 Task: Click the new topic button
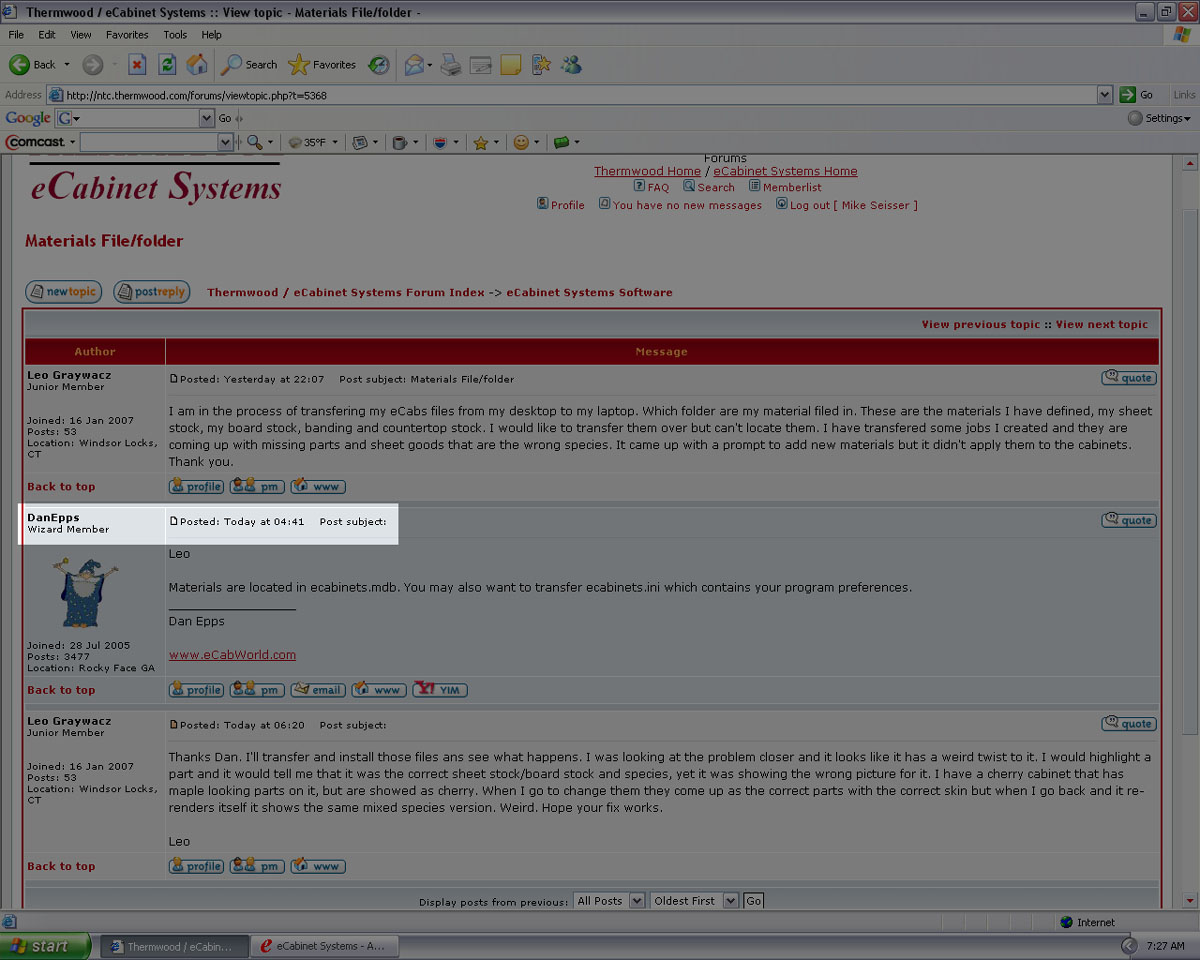point(63,292)
